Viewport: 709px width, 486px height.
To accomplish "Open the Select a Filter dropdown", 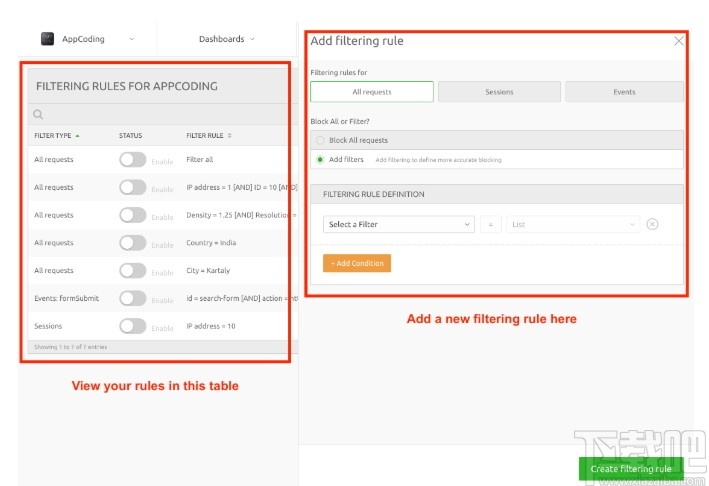I will coord(398,225).
